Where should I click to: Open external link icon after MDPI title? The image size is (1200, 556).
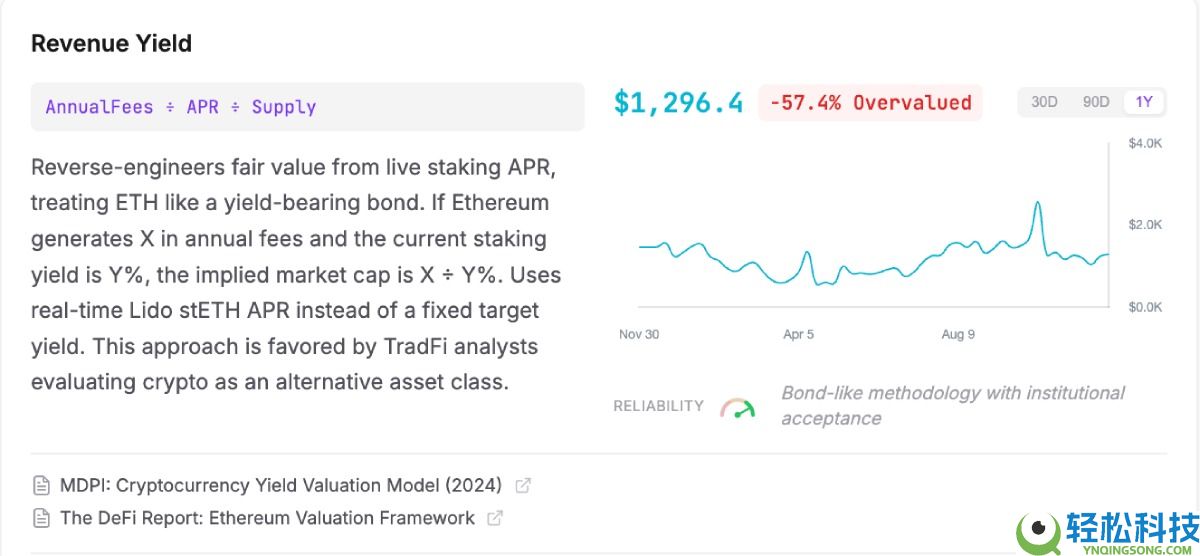pyautogui.click(x=522, y=486)
